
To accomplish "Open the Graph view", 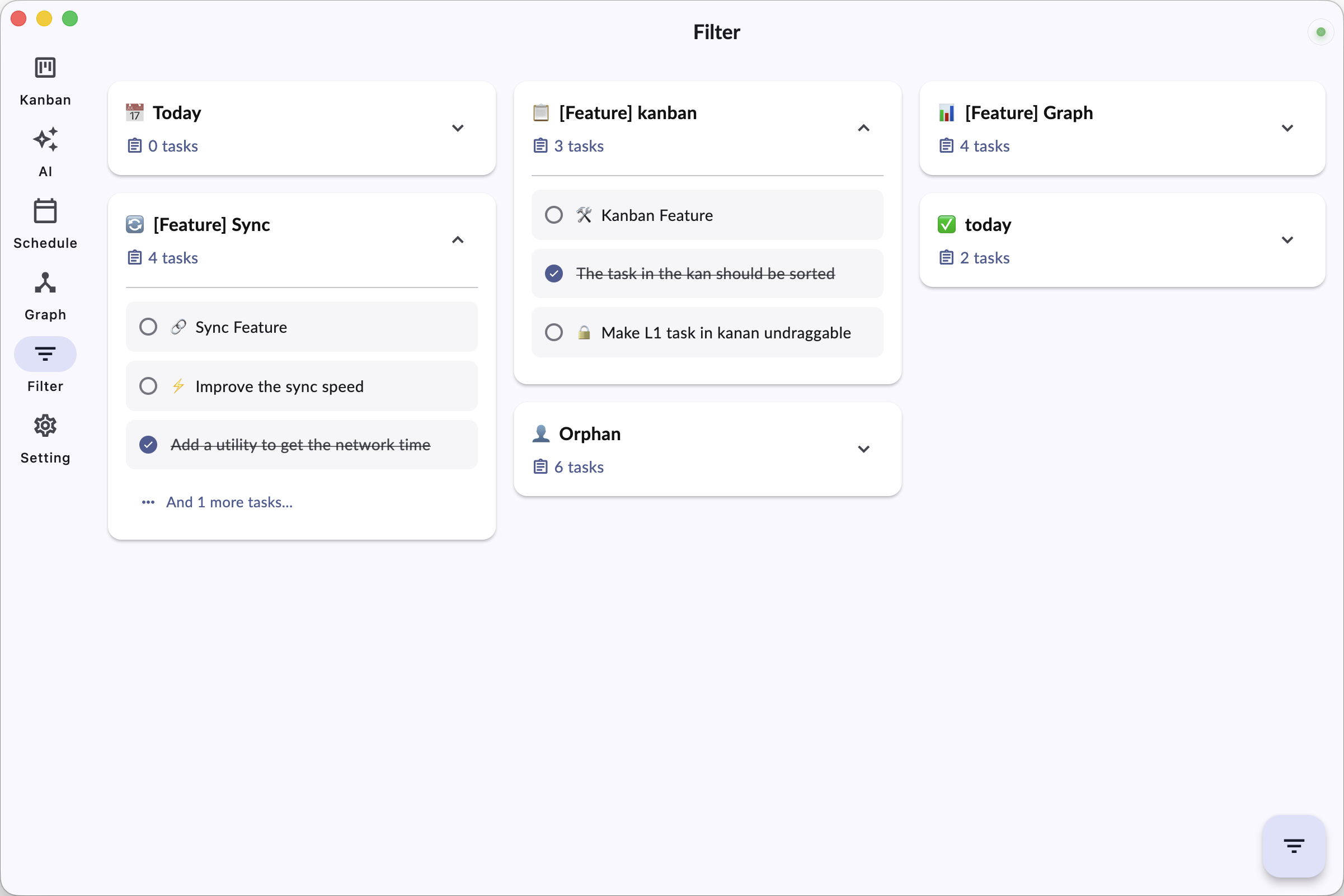I will coord(45,293).
